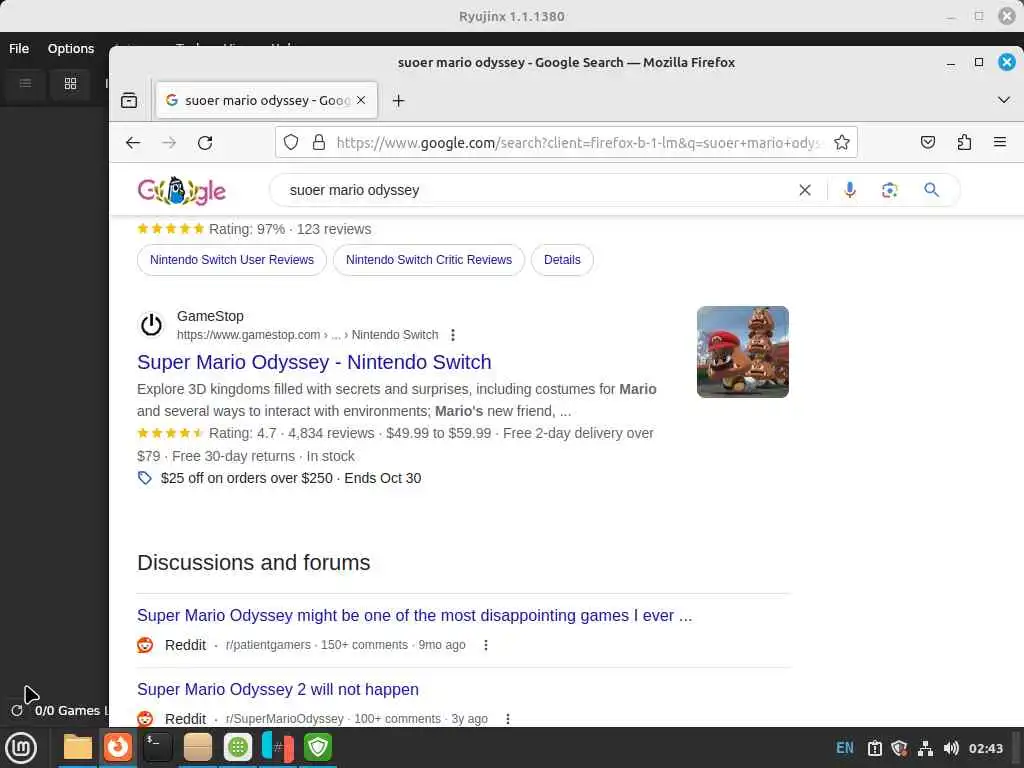
Task: Open Firefox extensions menu
Action: (964, 142)
